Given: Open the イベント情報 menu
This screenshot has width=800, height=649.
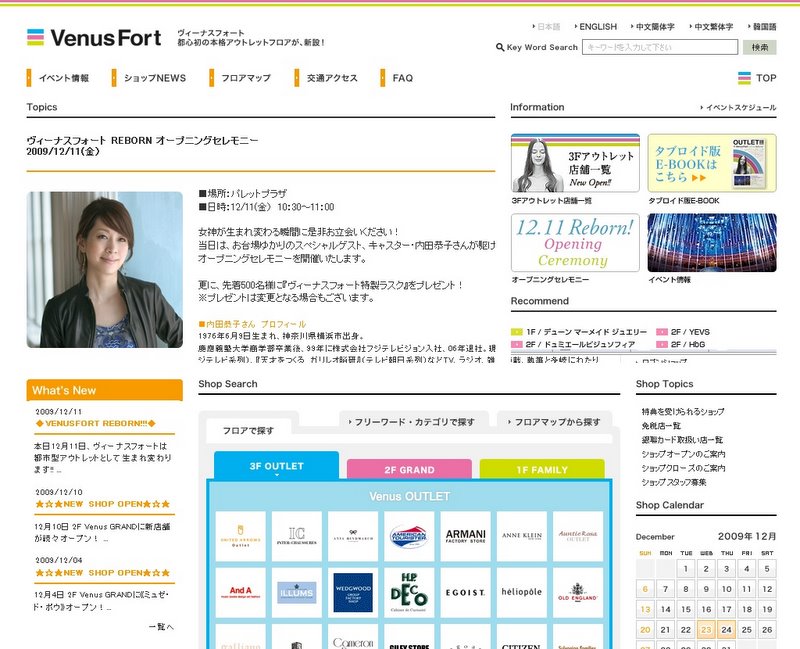Looking at the screenshot, I should pyautogui.click(x=58, y=78).
